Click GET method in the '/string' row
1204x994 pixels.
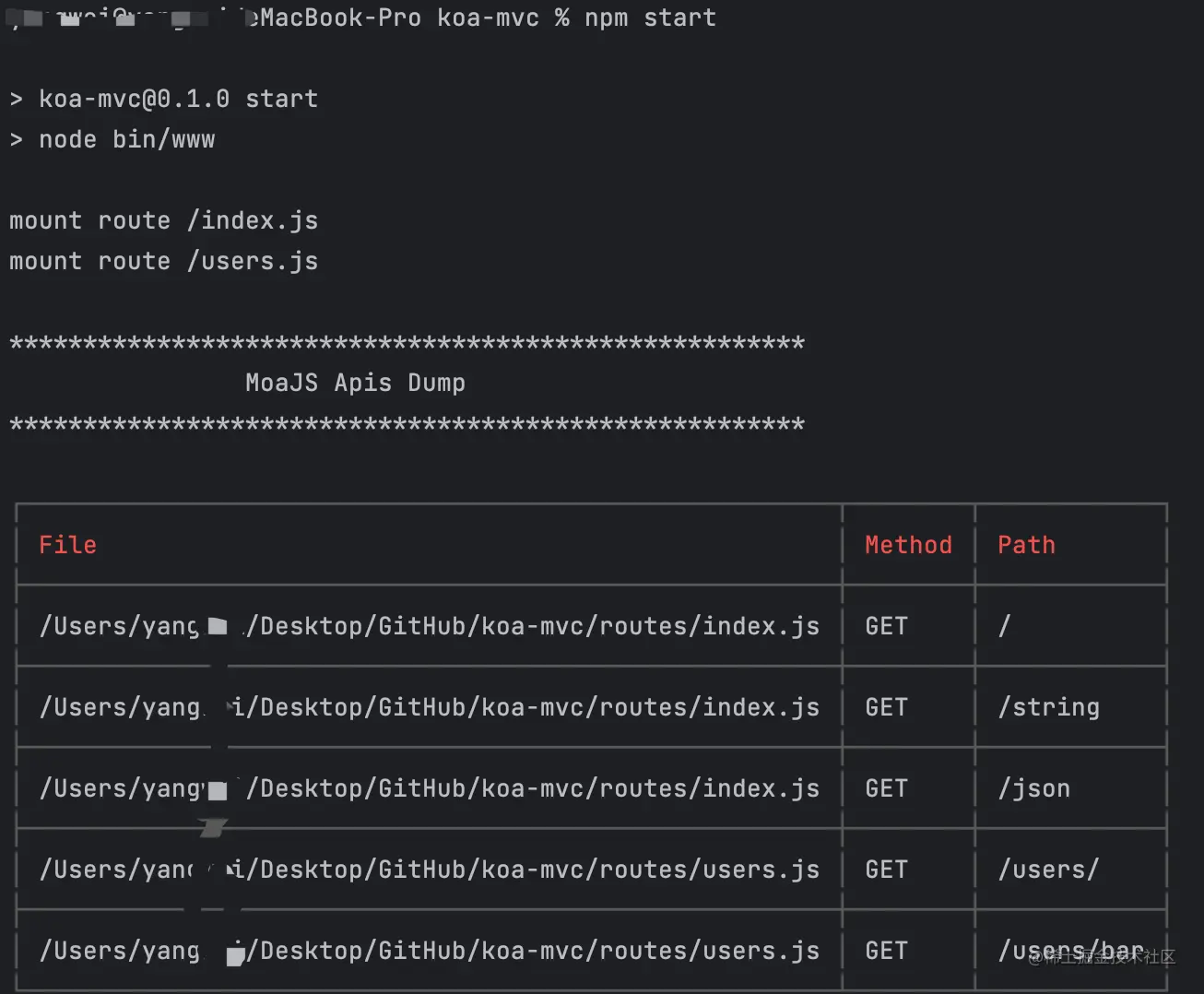click(x=886, y=707)
